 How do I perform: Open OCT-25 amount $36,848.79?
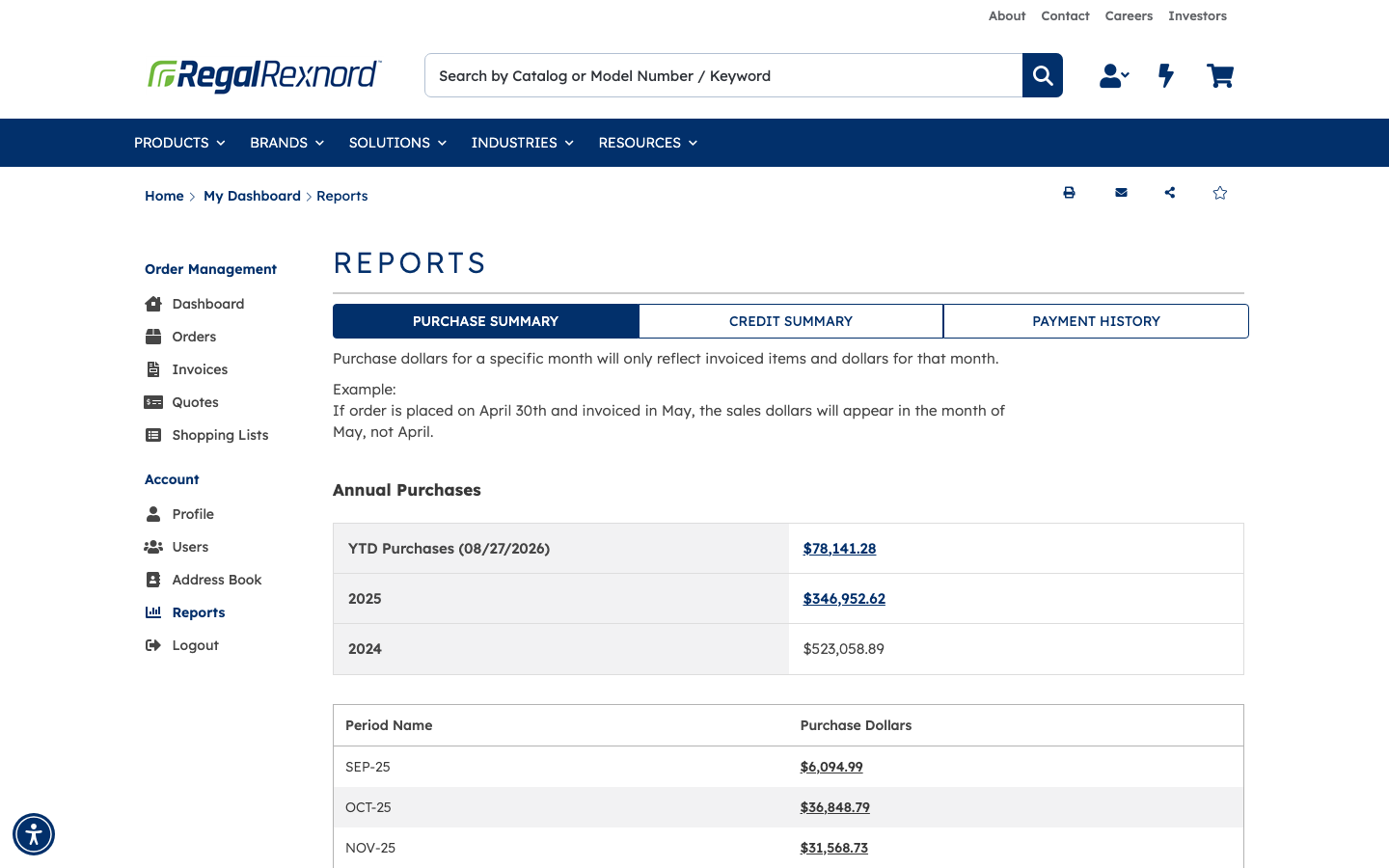point(834,807)
